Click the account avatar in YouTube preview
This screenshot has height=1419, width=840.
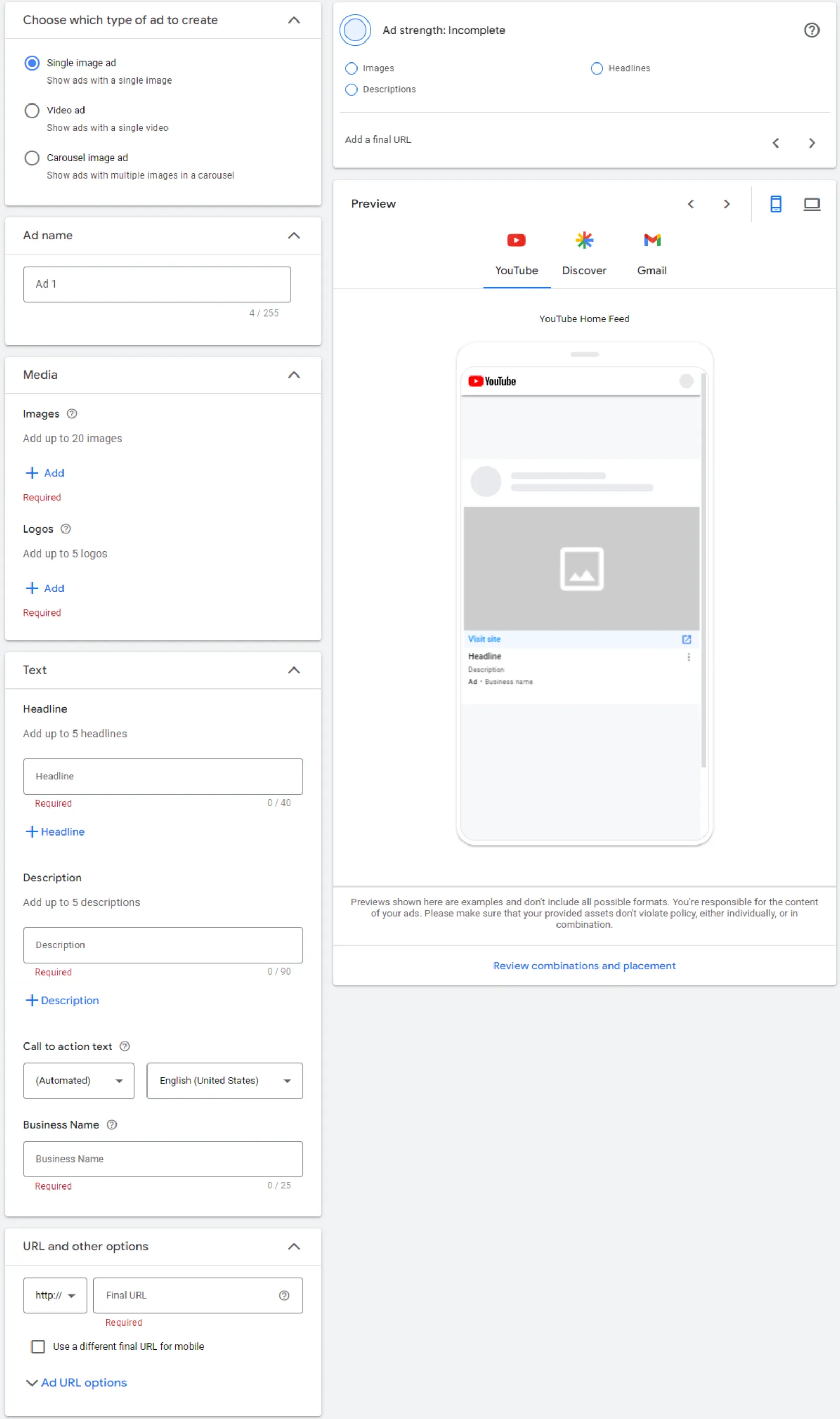[686, 381]
